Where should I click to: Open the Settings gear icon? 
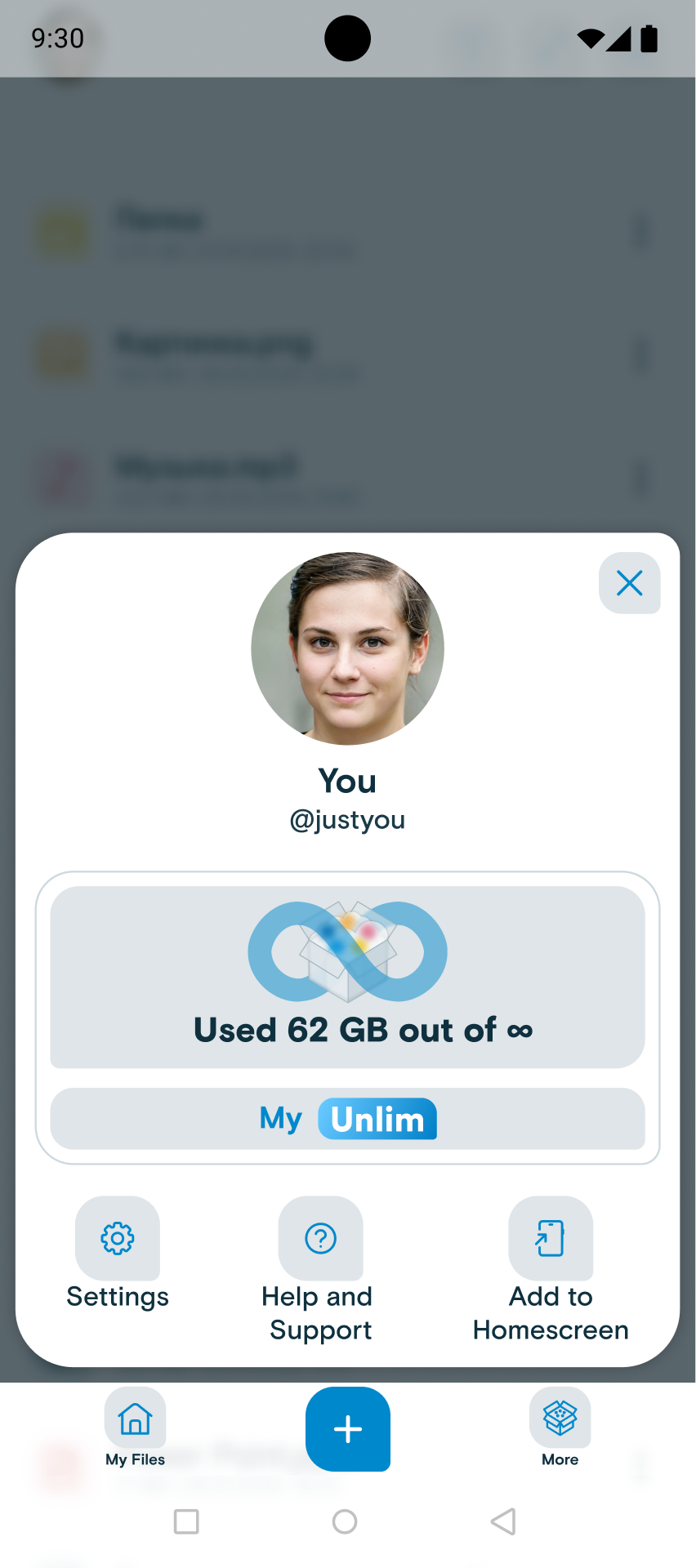[x=117, y=1239]
